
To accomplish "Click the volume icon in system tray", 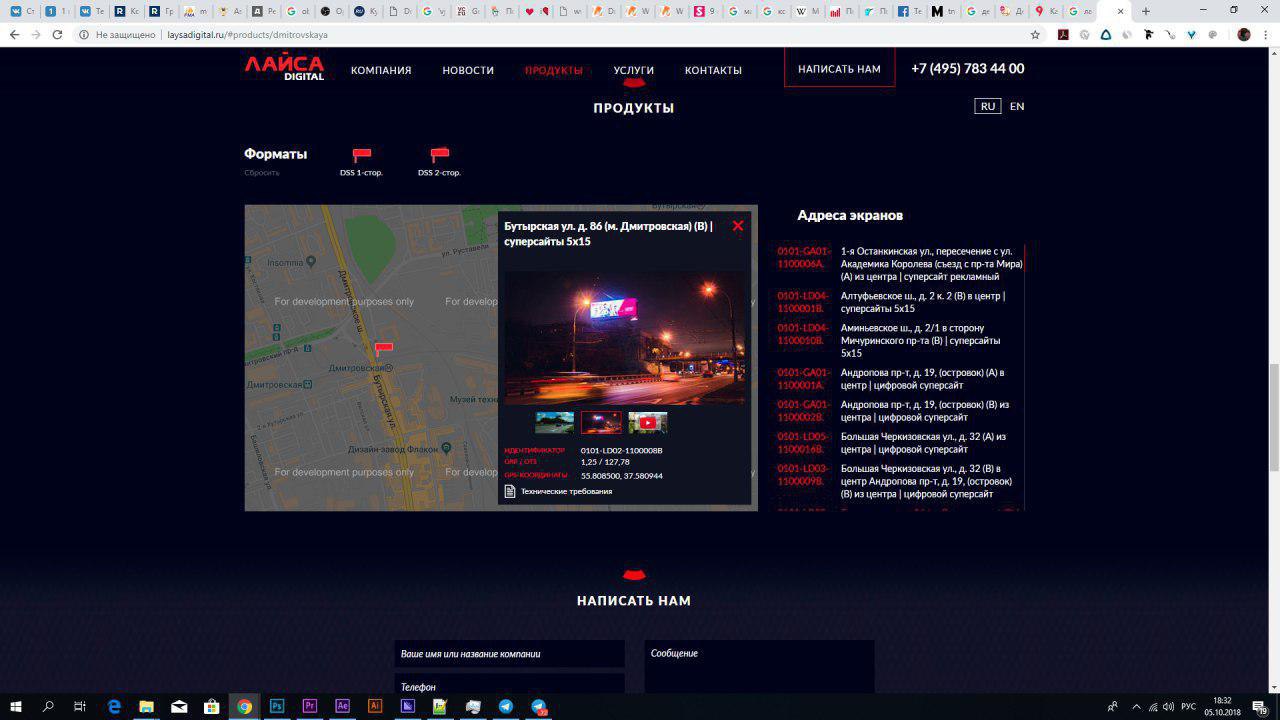I will pos(1169,706).
